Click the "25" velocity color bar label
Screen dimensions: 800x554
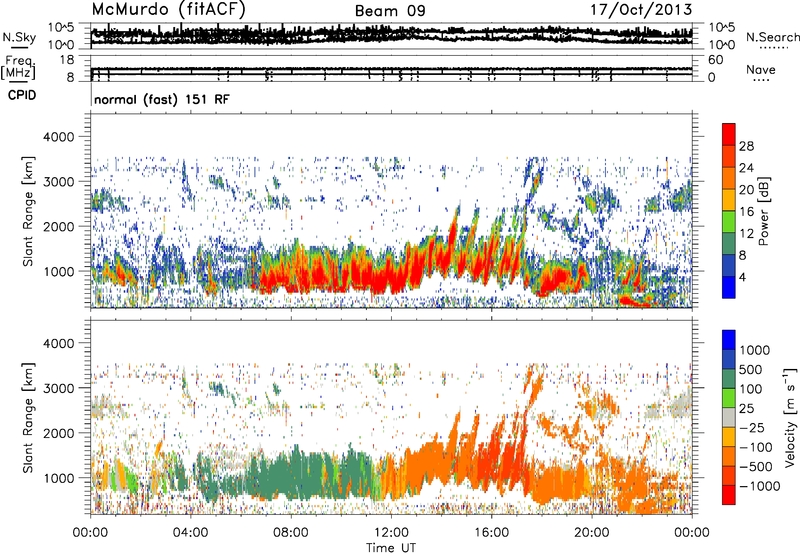[x=746, y=408]
